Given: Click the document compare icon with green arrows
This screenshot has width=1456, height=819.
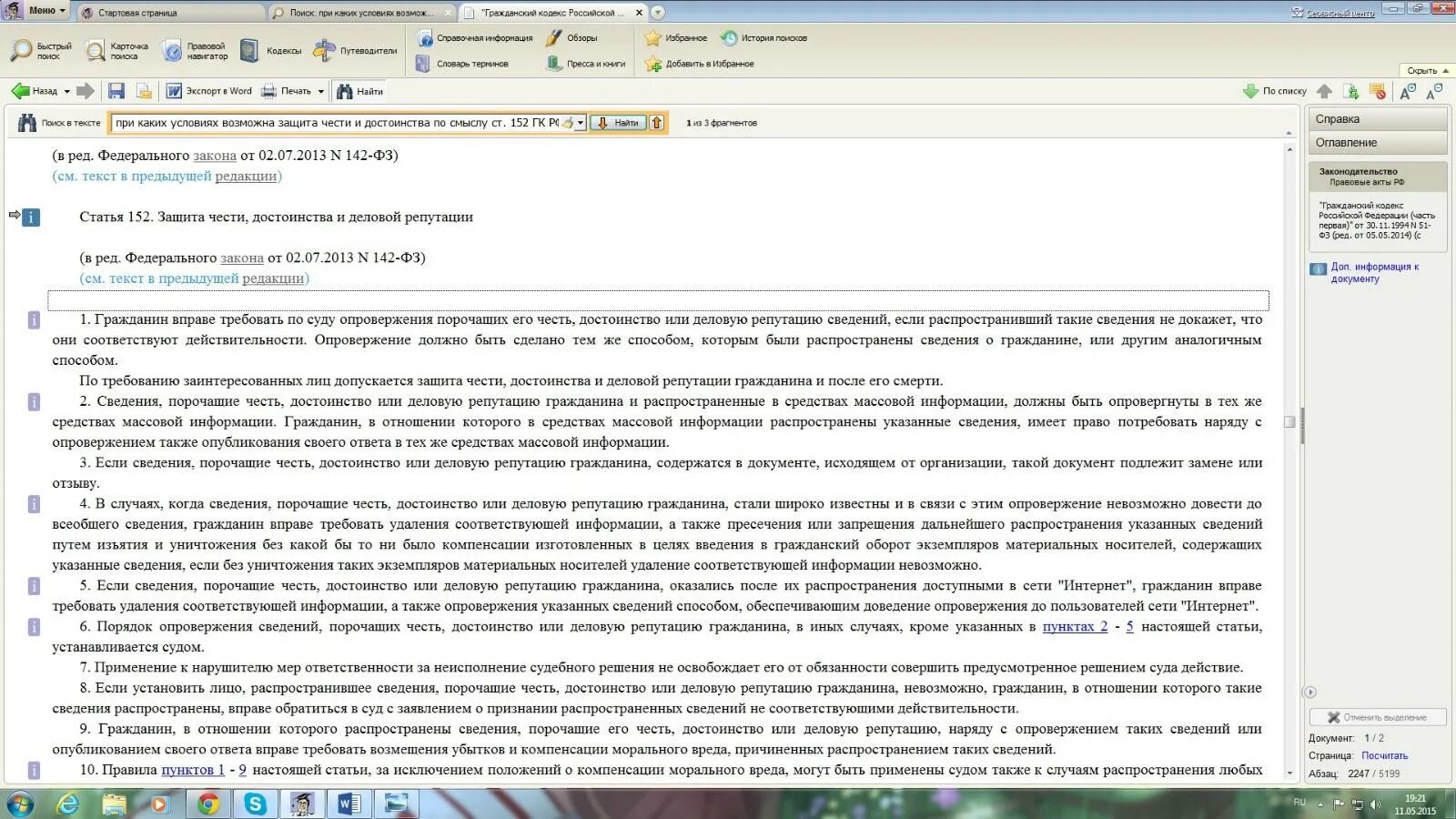Looking at the screenshot, I should (1351, 91).
